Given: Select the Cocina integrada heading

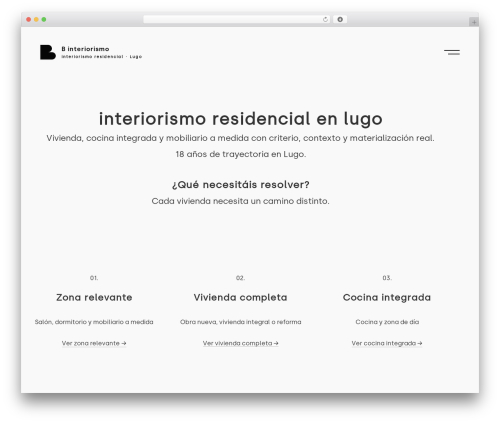Looking at the screenshot, I should [x=387, y=297].
